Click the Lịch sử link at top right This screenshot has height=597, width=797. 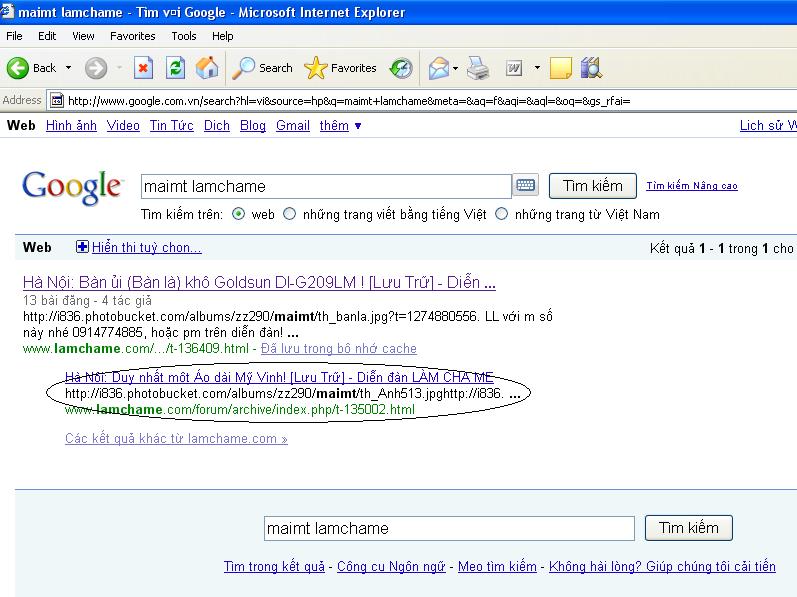(x=768, y=125)
